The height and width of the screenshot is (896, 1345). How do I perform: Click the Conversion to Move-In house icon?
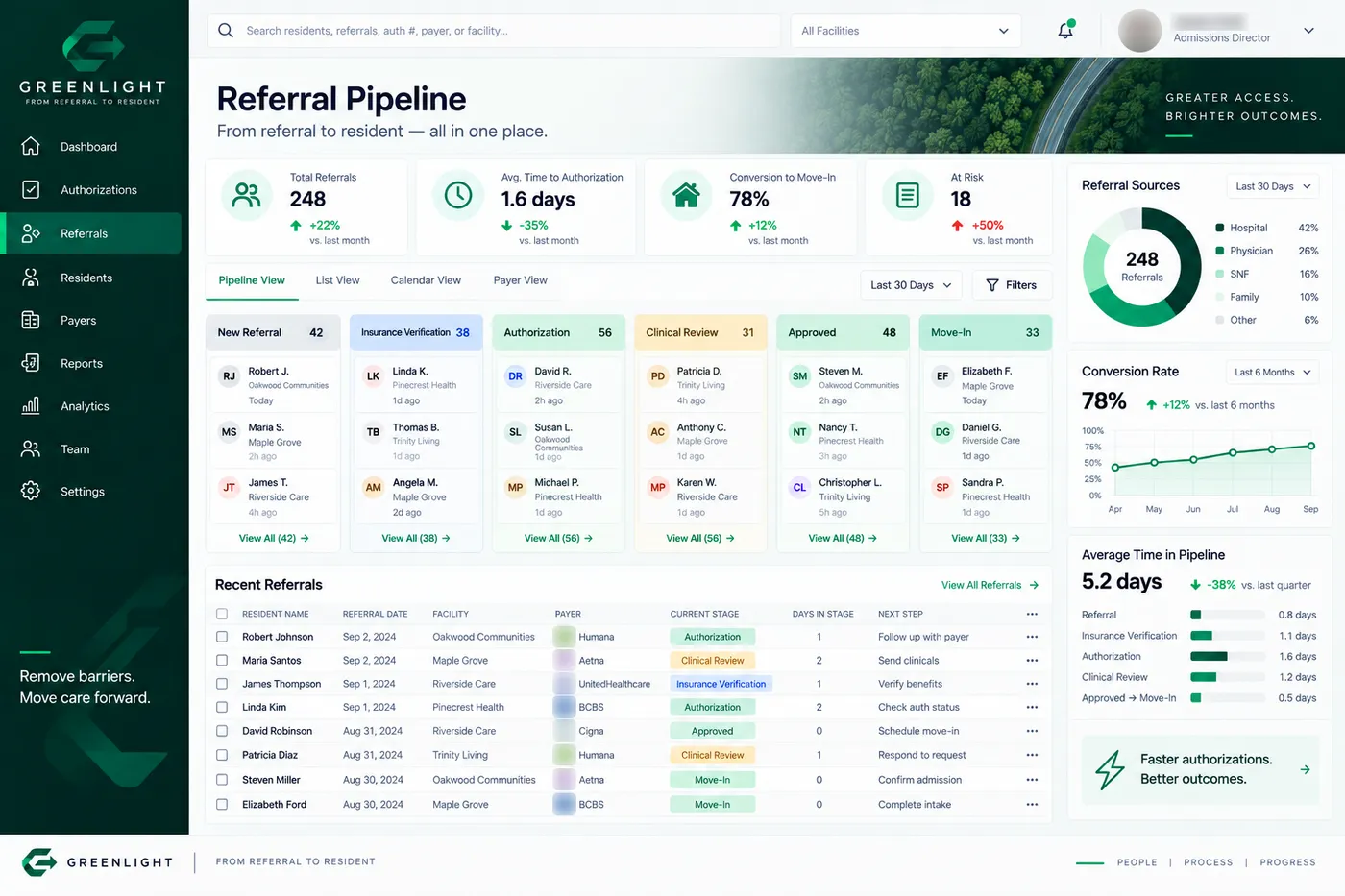point(686,195)
